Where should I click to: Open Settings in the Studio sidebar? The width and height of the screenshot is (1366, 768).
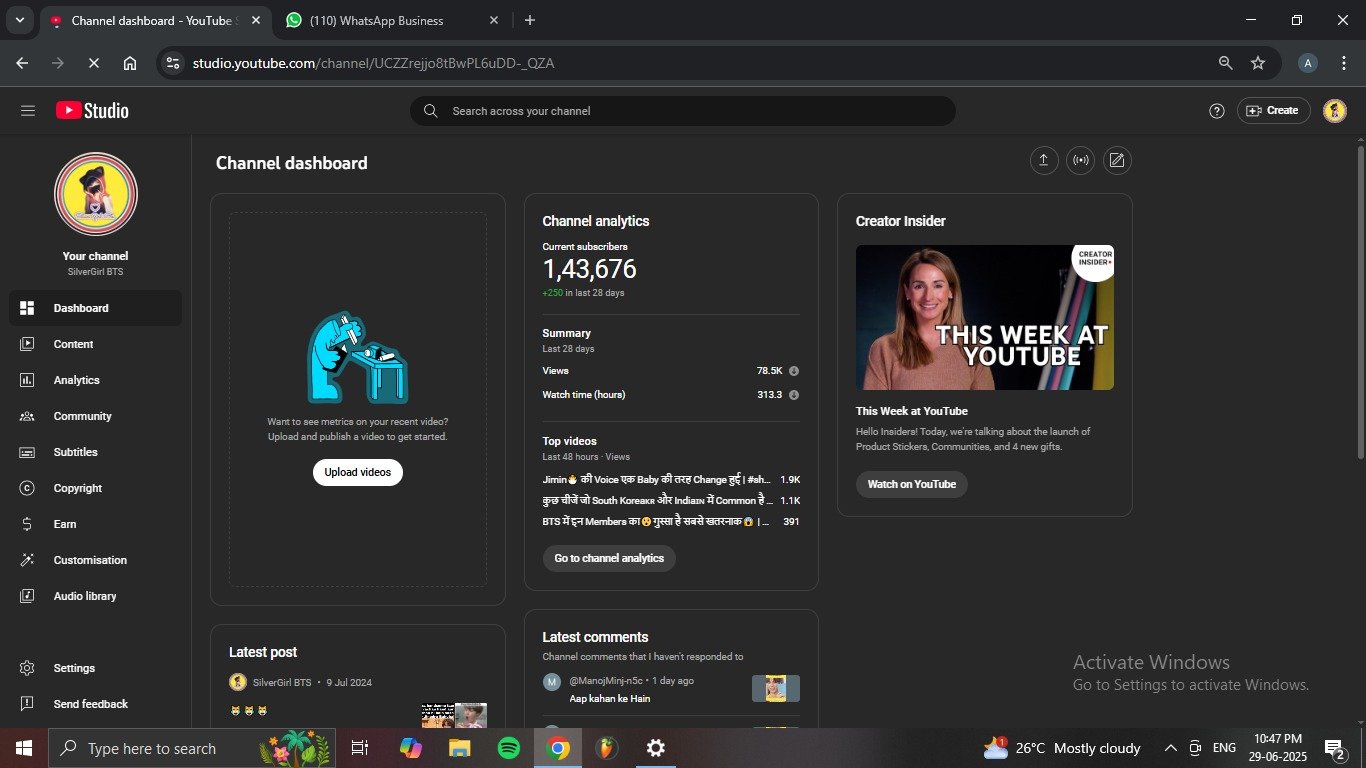click(95, 668)
